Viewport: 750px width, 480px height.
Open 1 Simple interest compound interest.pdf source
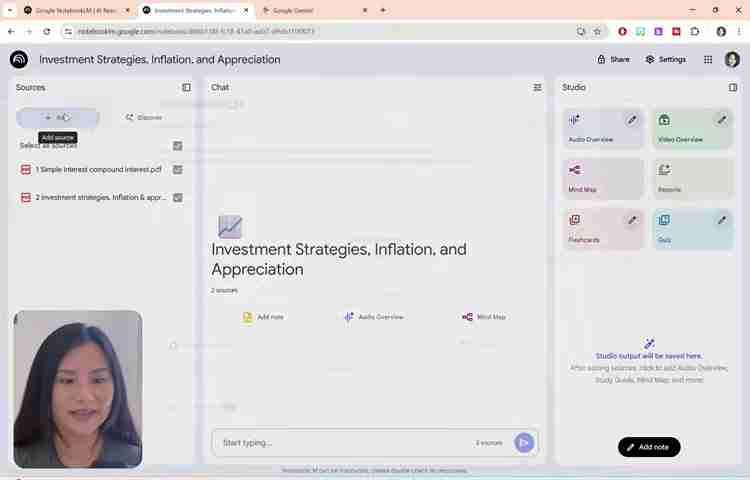pyautogui.click(x=98, y=170)
